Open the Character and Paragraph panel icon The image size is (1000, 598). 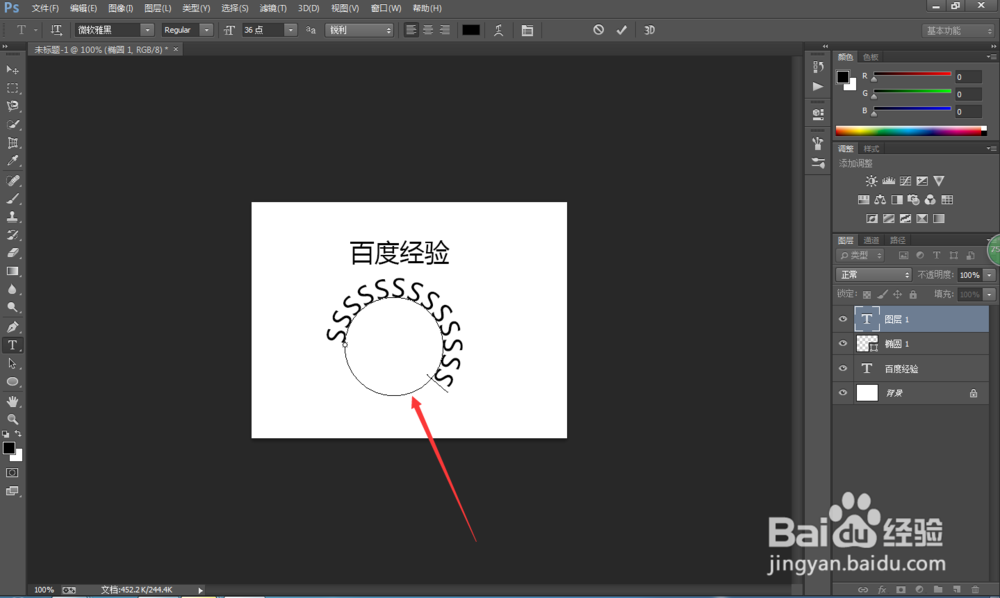527,30
